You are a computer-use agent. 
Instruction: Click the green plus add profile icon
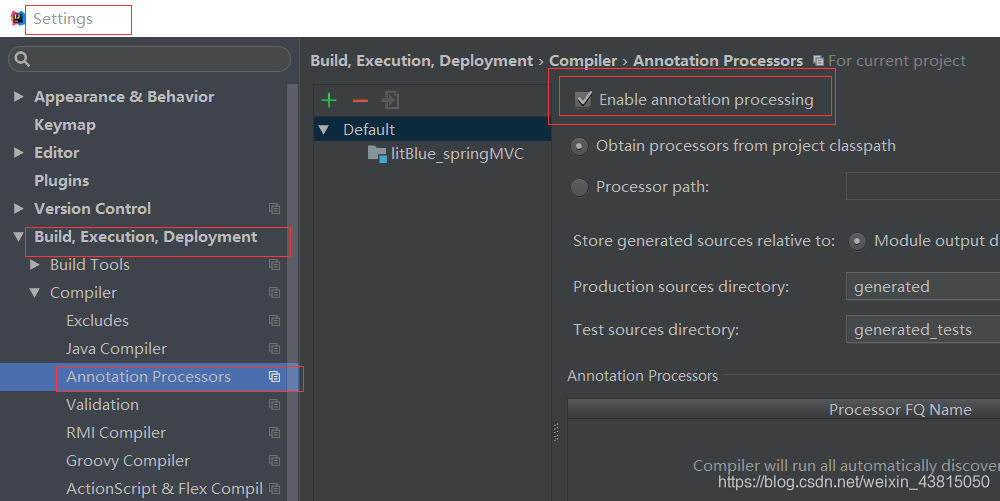click(329, 100)
